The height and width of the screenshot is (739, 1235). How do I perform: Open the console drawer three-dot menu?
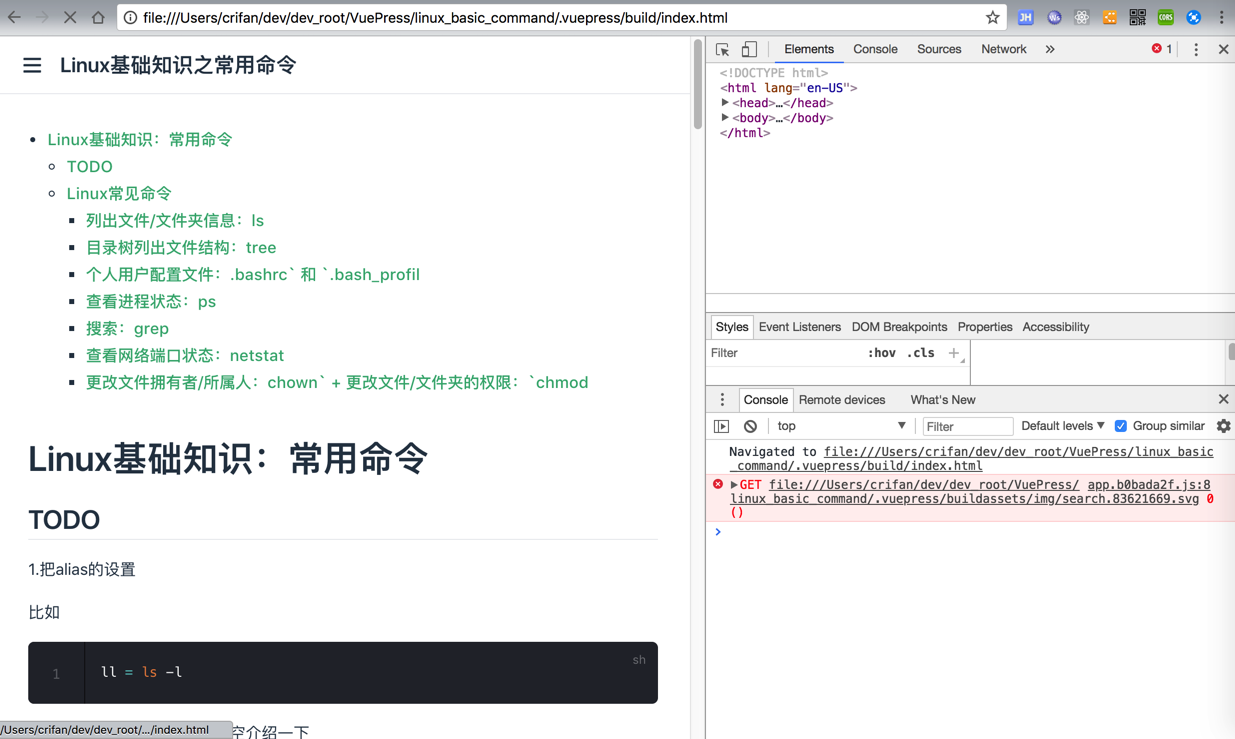[x=722, y=400]
